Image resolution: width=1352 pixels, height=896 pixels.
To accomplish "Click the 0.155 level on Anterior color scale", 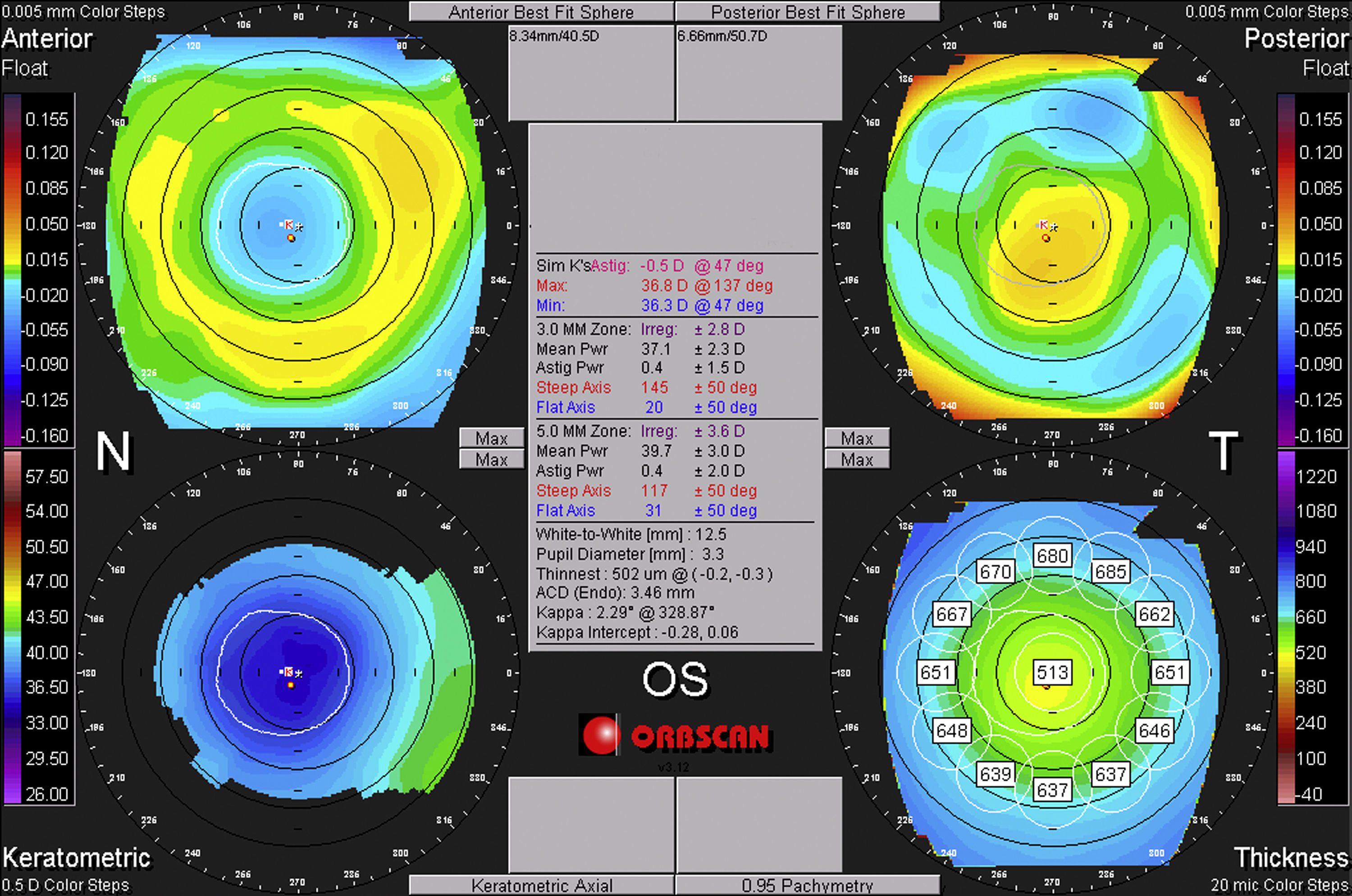I will coord(46,119).
